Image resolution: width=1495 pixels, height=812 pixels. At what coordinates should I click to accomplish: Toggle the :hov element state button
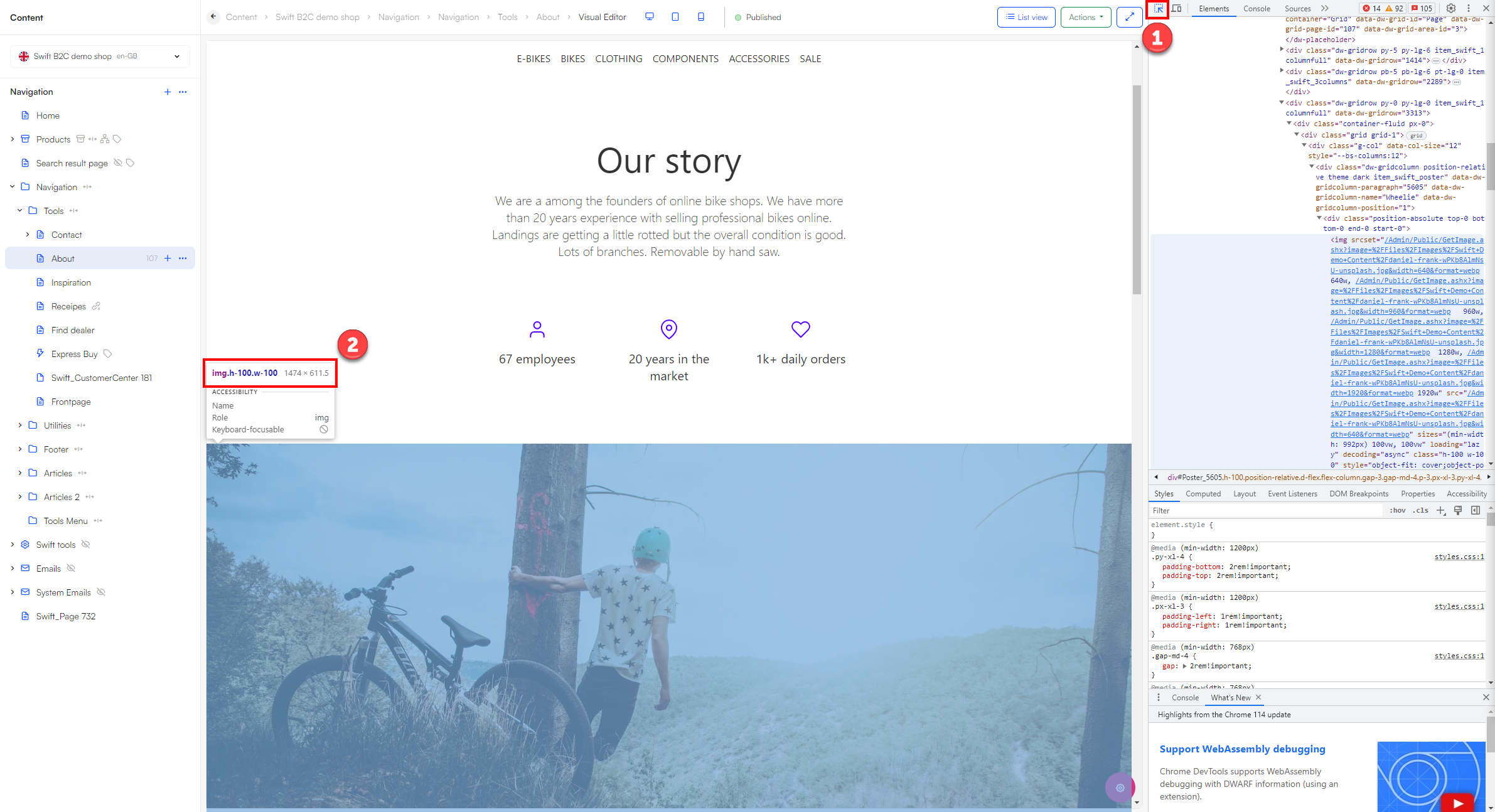[x=1397, y=510]
